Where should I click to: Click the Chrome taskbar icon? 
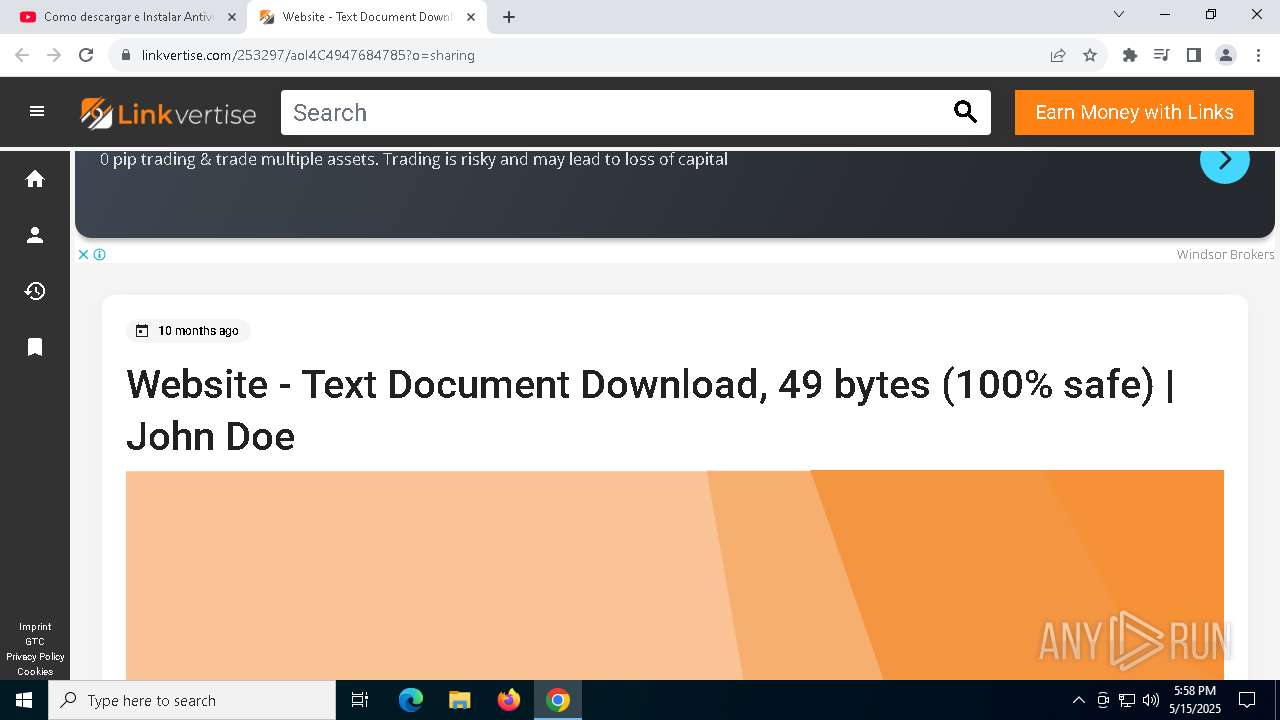(558, 700)
